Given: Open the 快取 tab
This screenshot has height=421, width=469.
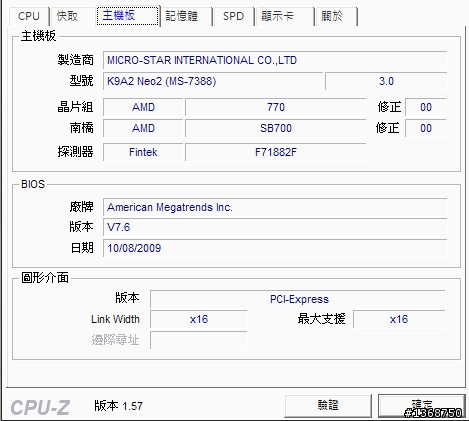Looking at the screenshot, I should tap(68, 16).
